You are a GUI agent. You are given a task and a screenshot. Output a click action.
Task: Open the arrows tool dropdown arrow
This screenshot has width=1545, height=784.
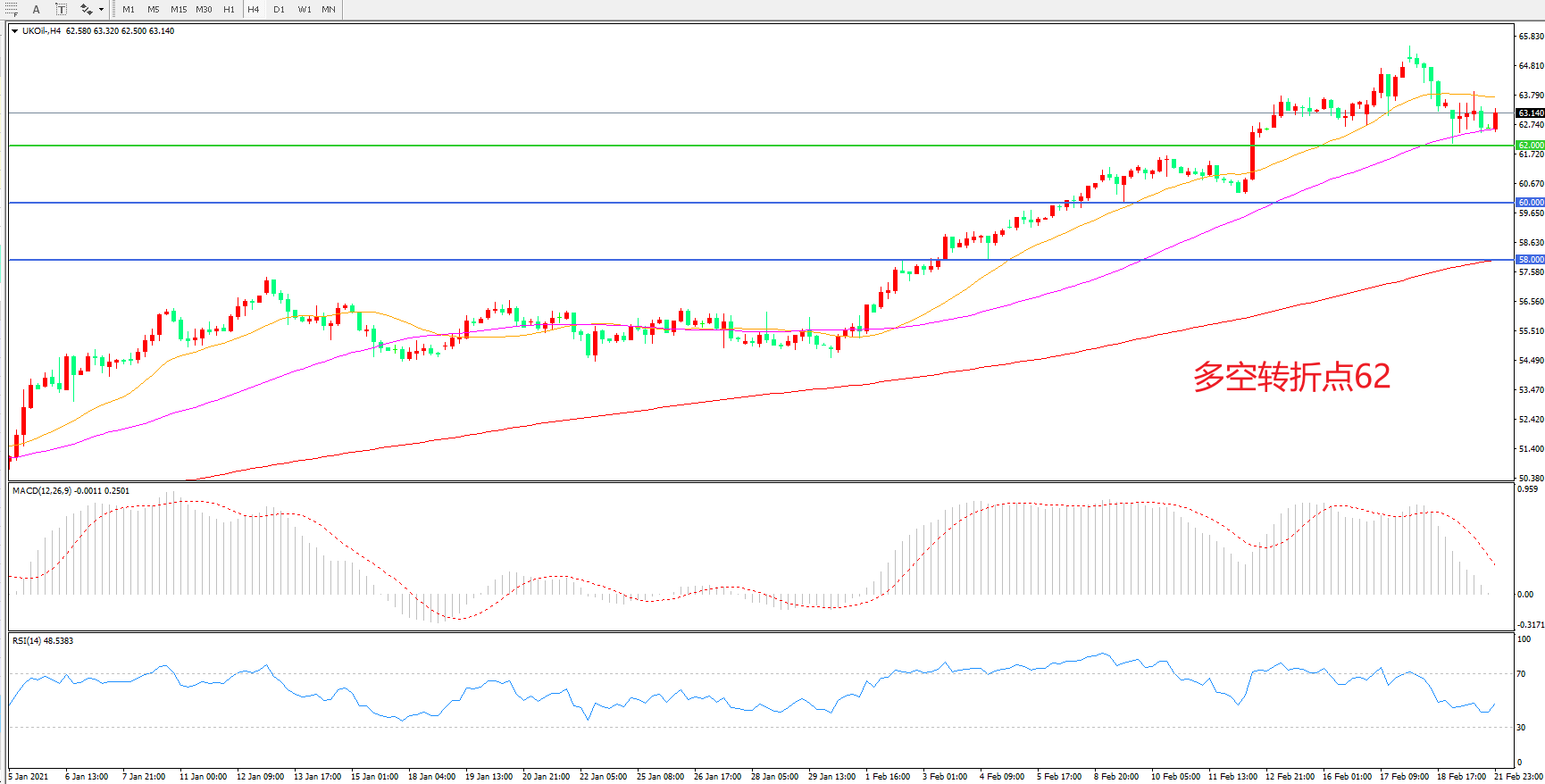(101, 10)
